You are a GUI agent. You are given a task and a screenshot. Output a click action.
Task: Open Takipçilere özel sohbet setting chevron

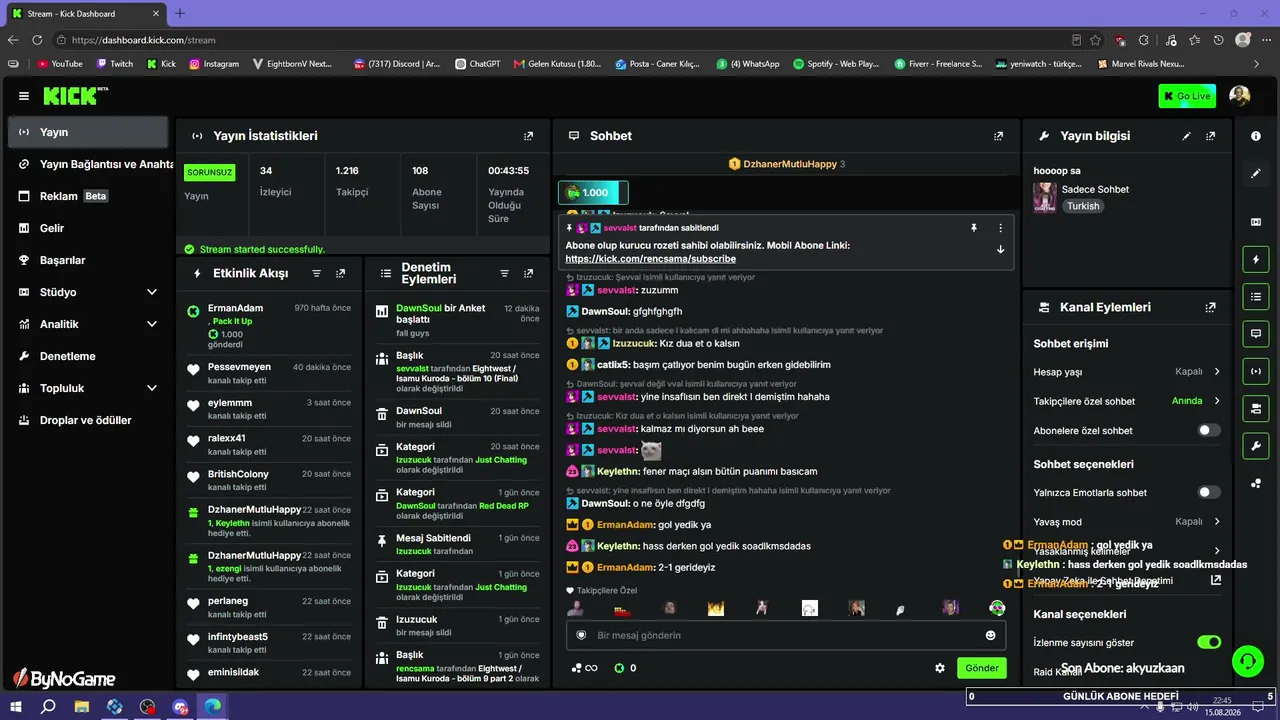click(x=1217, y=401)
